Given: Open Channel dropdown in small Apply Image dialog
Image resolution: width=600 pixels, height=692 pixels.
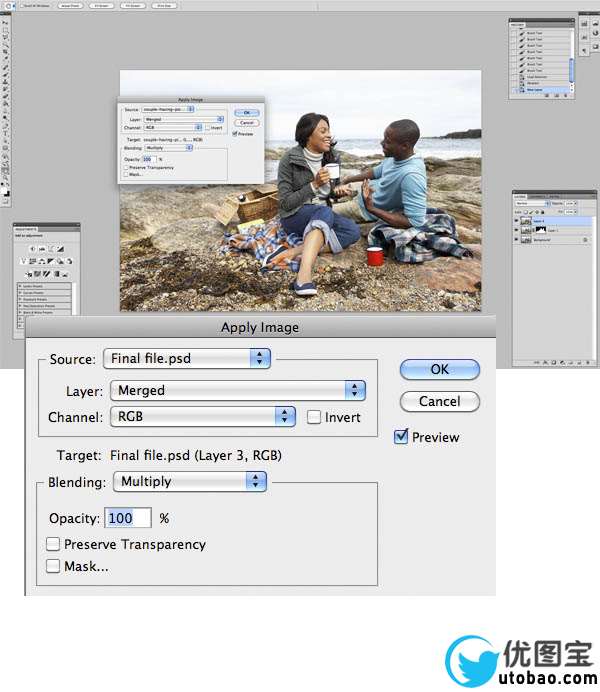Looking at the screenshot, I should pyautogui.click(x=173, y=128).
